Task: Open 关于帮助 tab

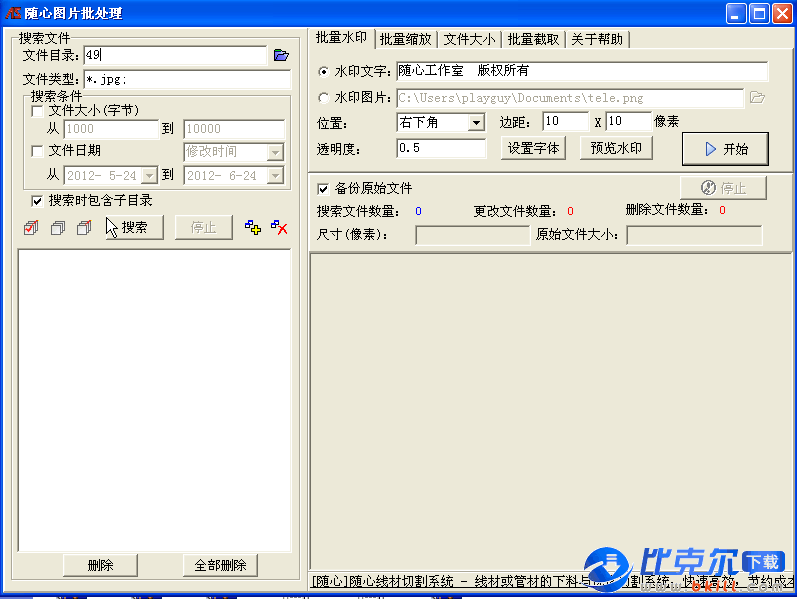Action: pyautogui.click(x=597, y=39)
